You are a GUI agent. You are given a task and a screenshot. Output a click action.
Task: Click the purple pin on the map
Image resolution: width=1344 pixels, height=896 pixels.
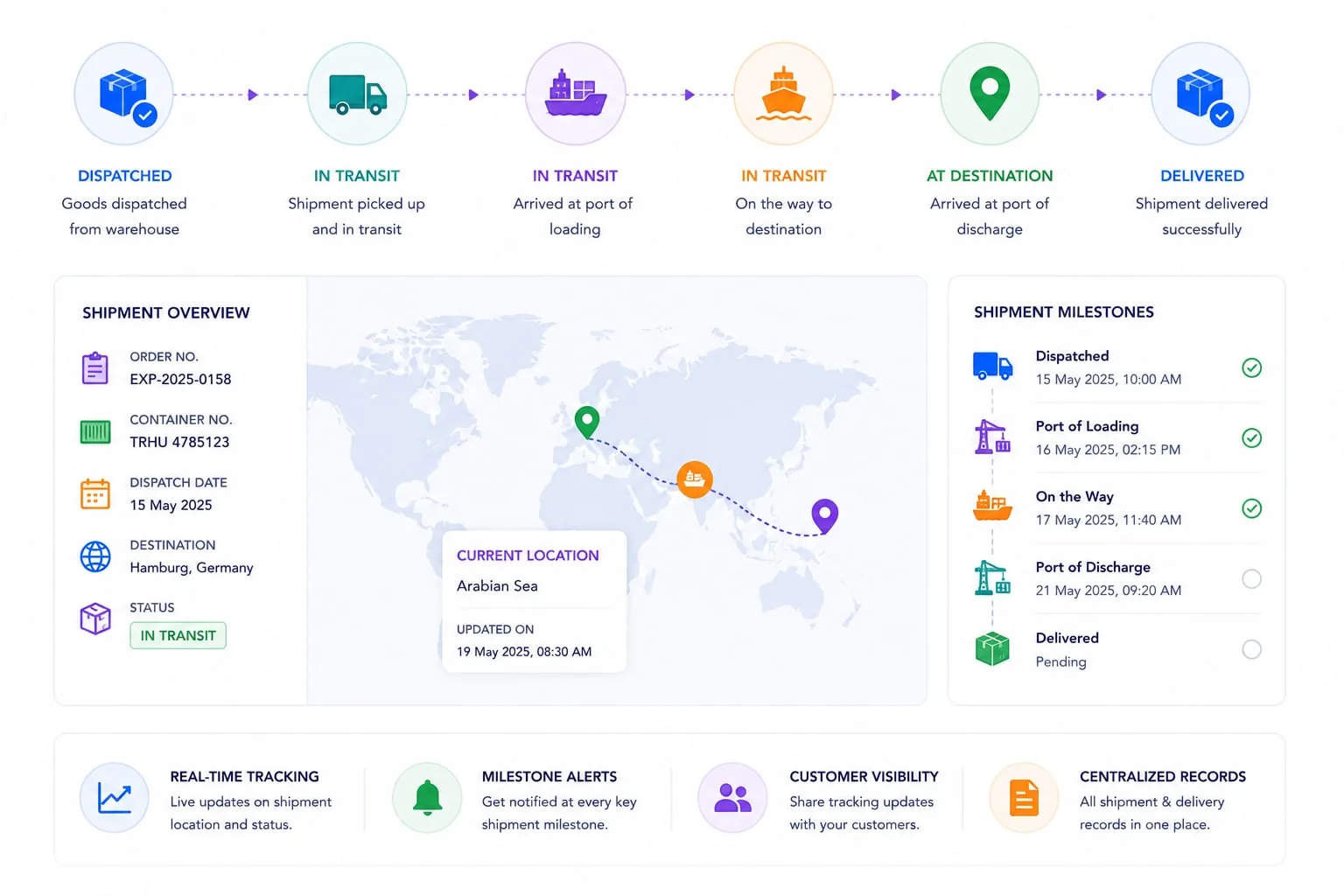point(825,515)
